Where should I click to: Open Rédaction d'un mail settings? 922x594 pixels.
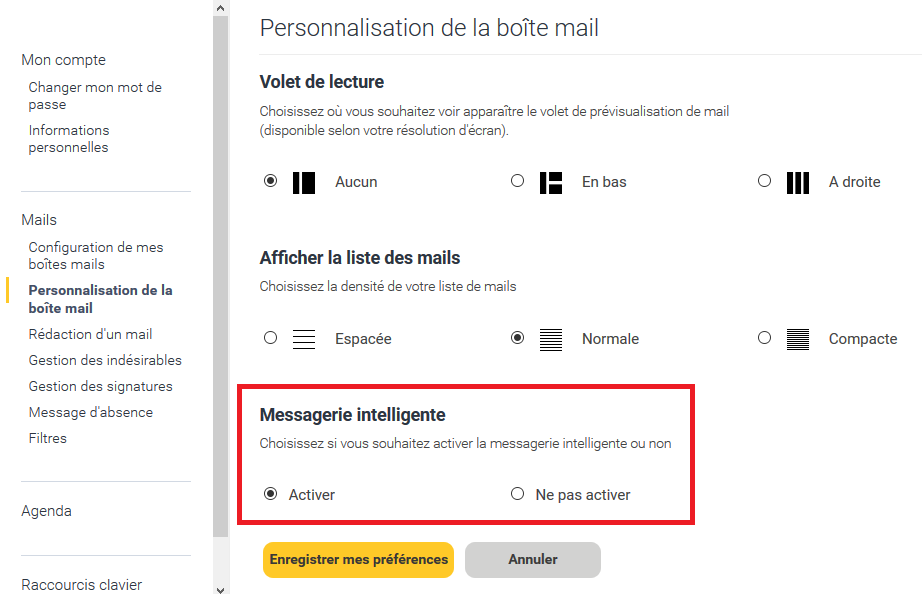pyautogui.click(x=90, y=334)
